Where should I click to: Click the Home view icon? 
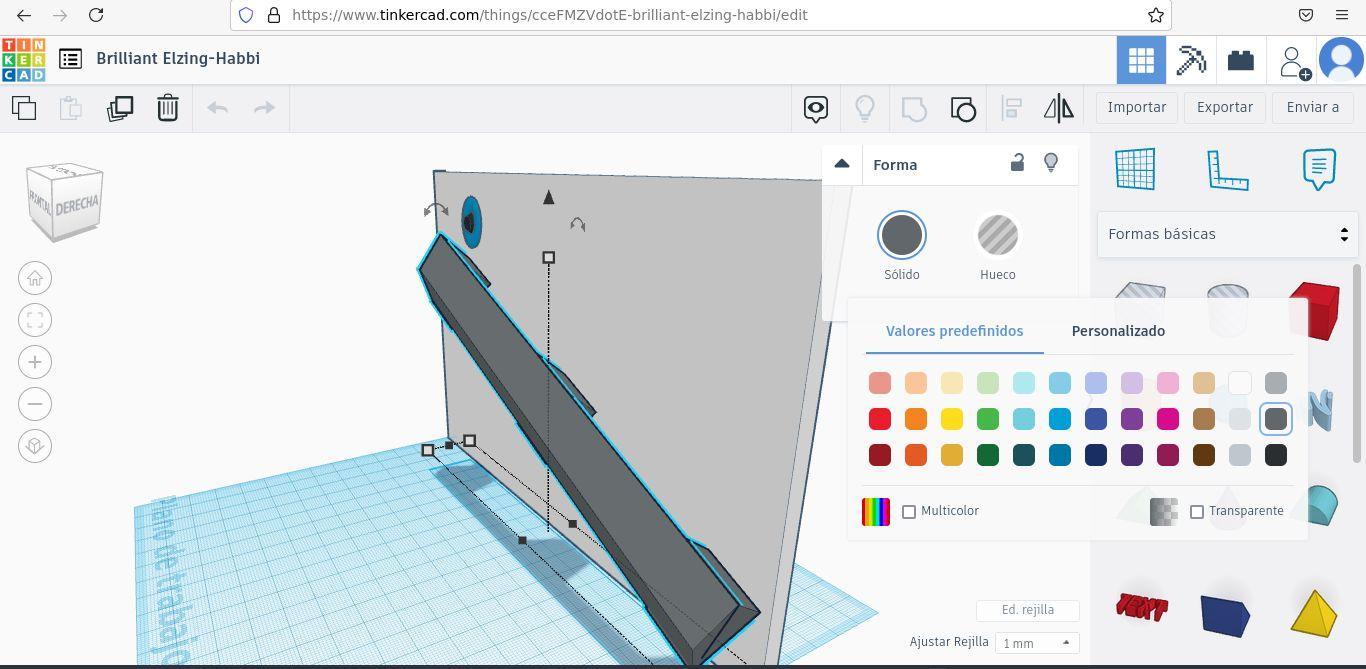click(x=35, y=278)
